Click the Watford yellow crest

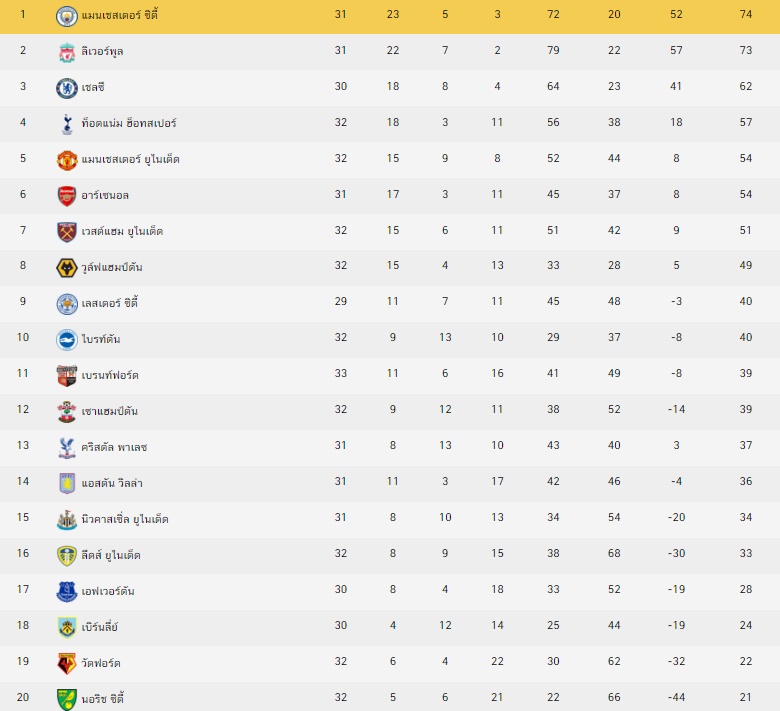coord(67,663)
